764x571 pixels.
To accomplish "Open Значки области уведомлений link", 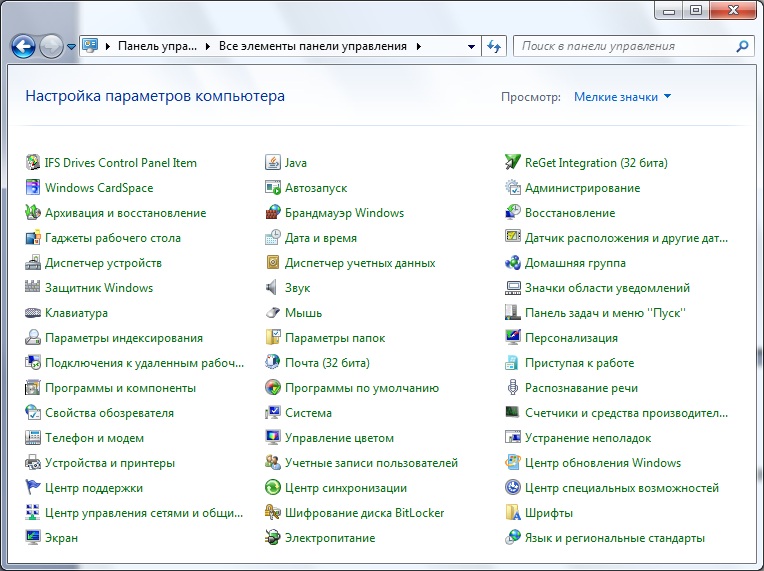I will click(607, 287).
